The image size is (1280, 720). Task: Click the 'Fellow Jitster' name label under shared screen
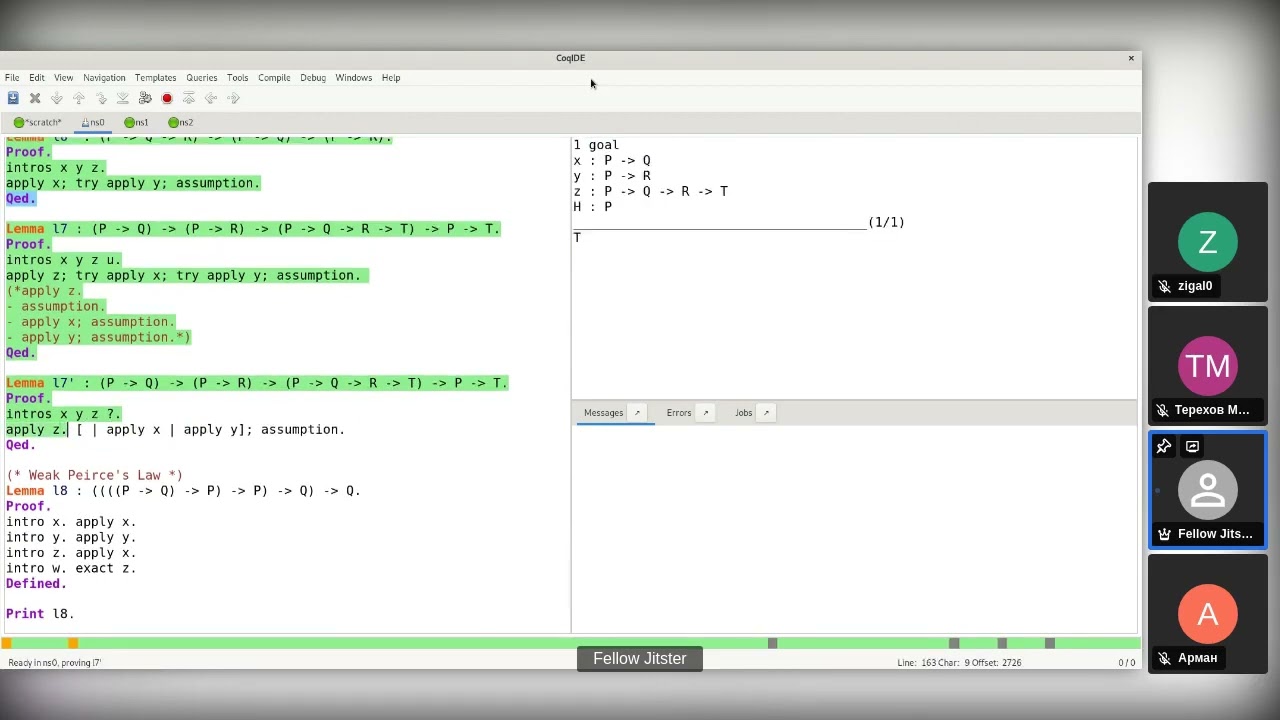pyautogui.click(x=640, y=659)
